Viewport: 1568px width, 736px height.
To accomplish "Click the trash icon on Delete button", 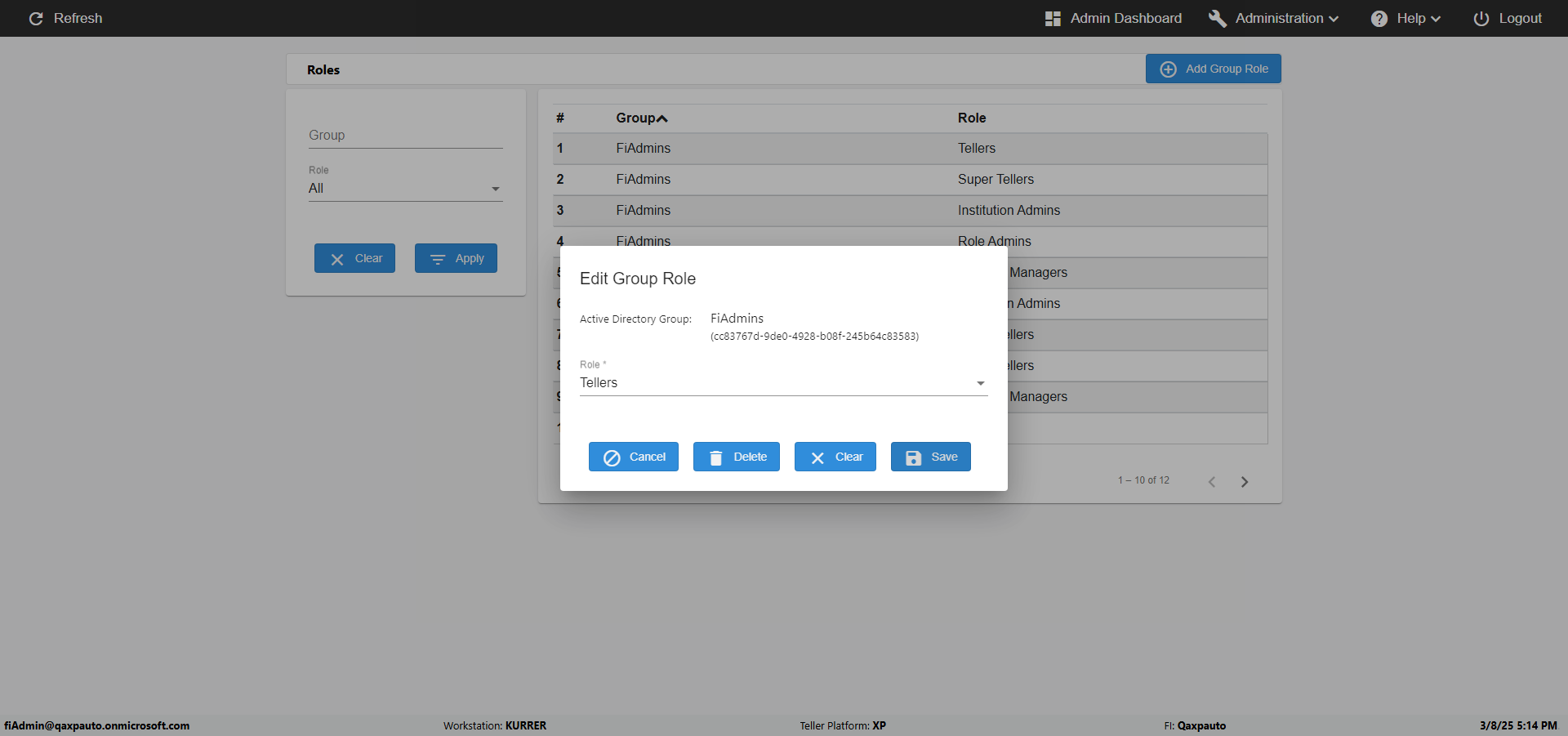I will 716,457.
